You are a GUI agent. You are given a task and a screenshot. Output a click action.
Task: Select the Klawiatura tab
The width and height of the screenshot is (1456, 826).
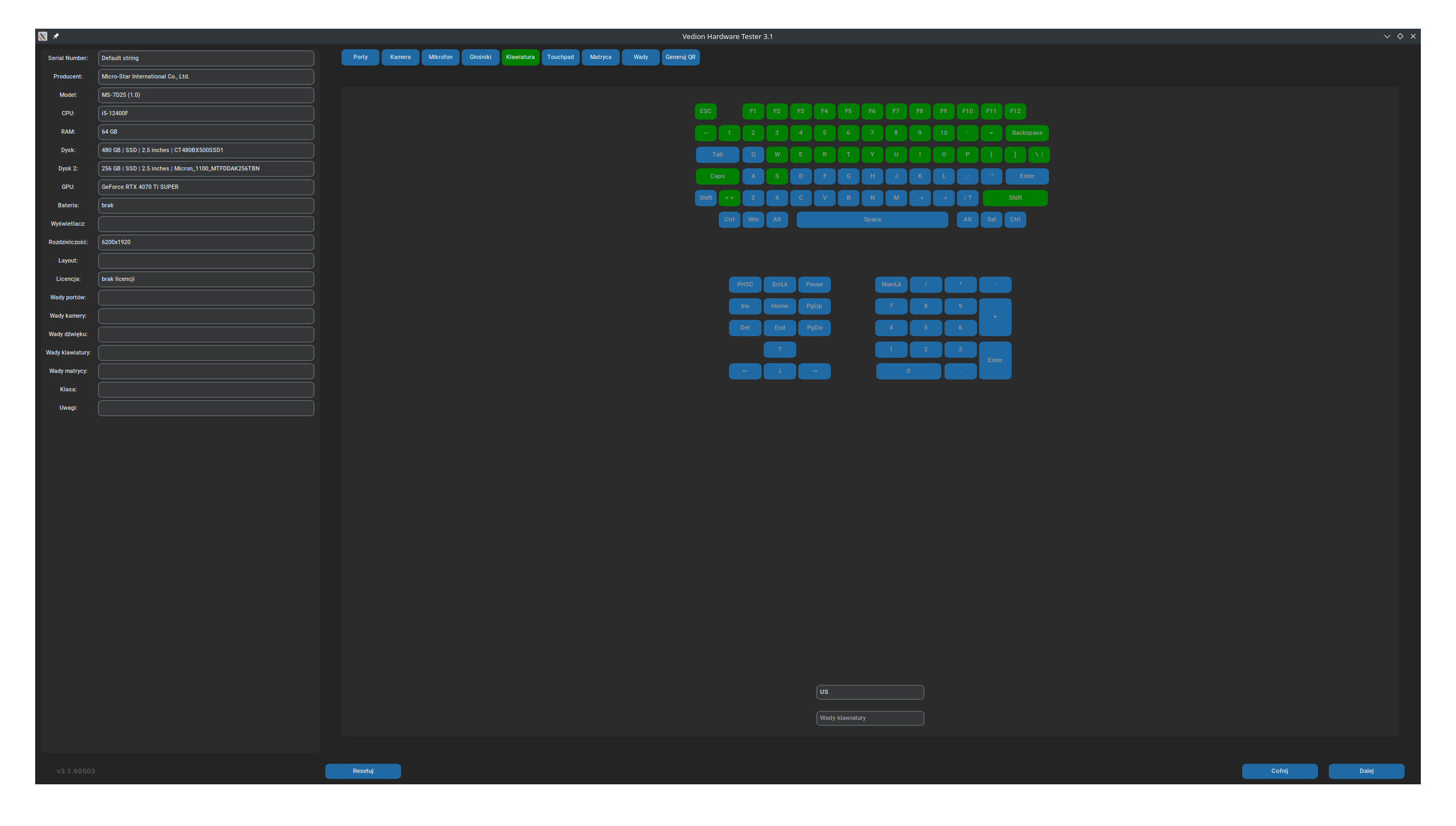(x=520, y=57)
